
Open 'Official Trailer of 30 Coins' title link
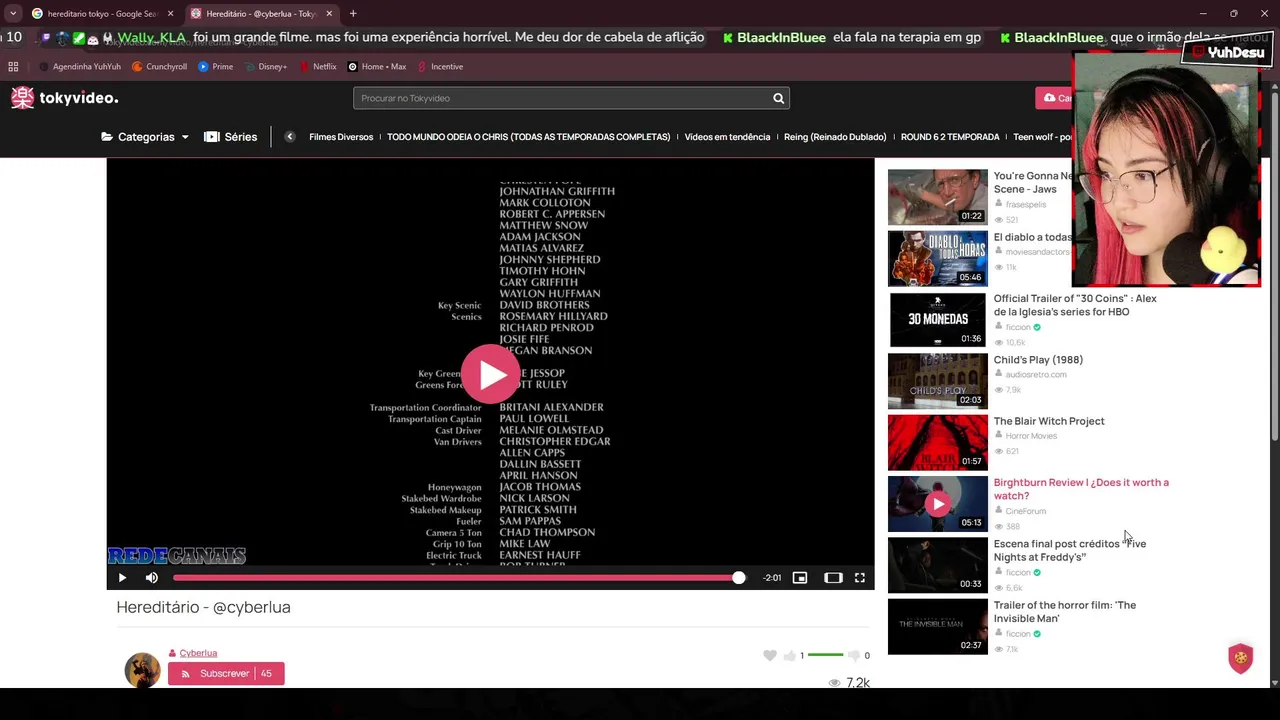[x=1075, y=305]
